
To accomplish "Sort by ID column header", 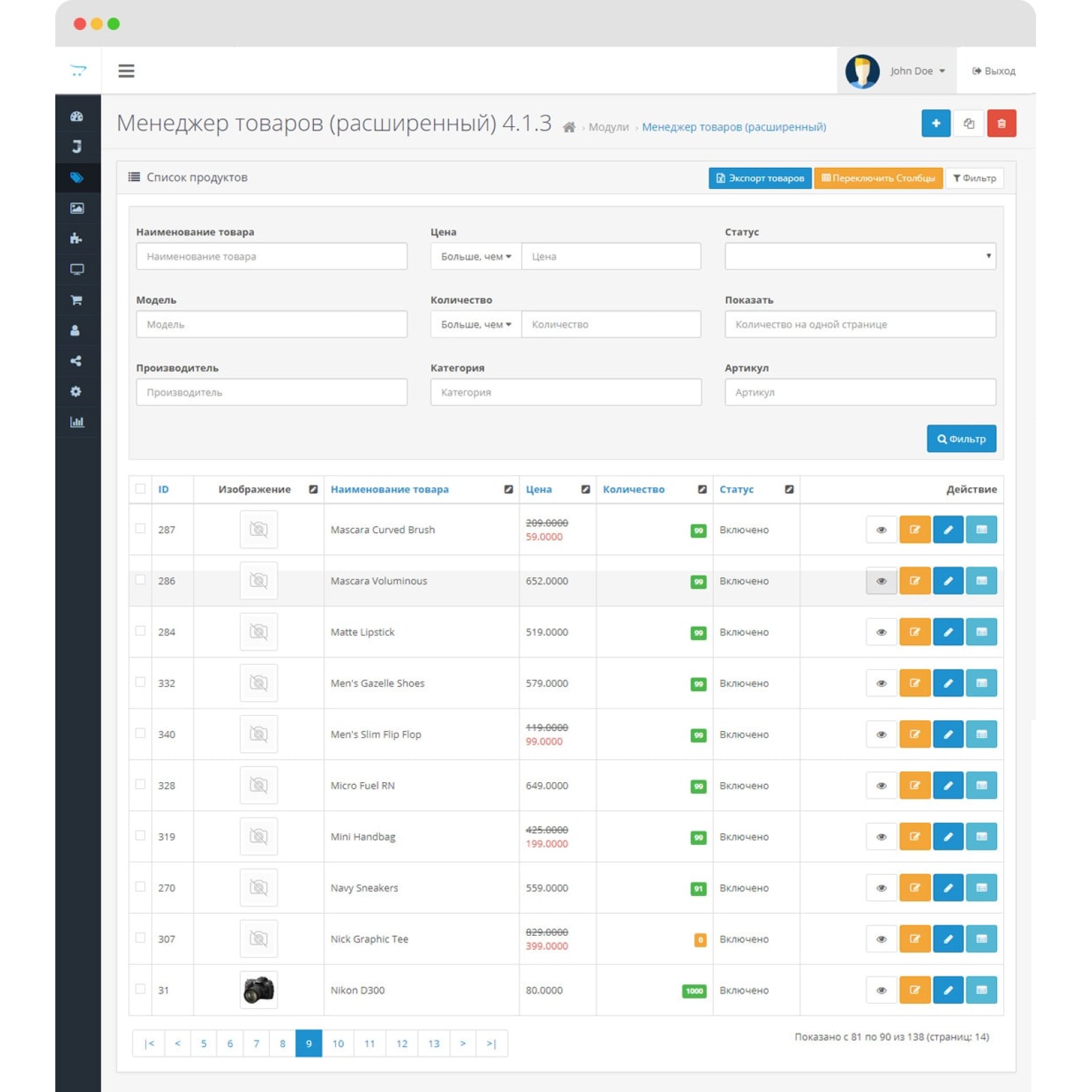I will pos(163,489).
